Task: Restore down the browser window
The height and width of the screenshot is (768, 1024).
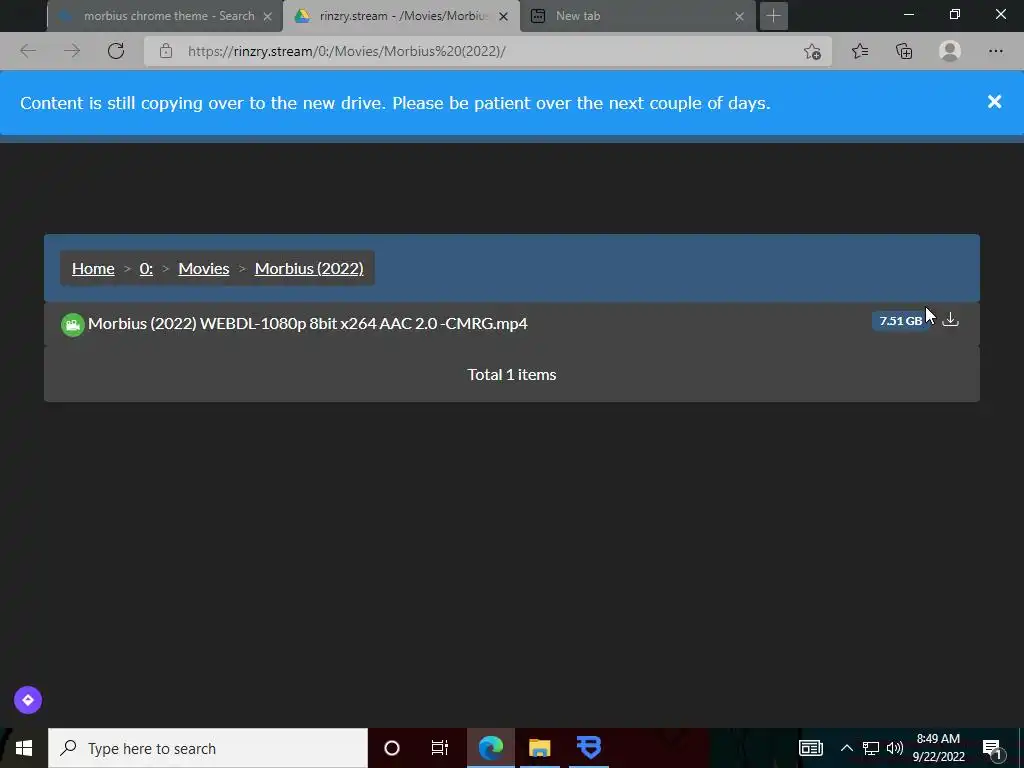Action: 955,14
